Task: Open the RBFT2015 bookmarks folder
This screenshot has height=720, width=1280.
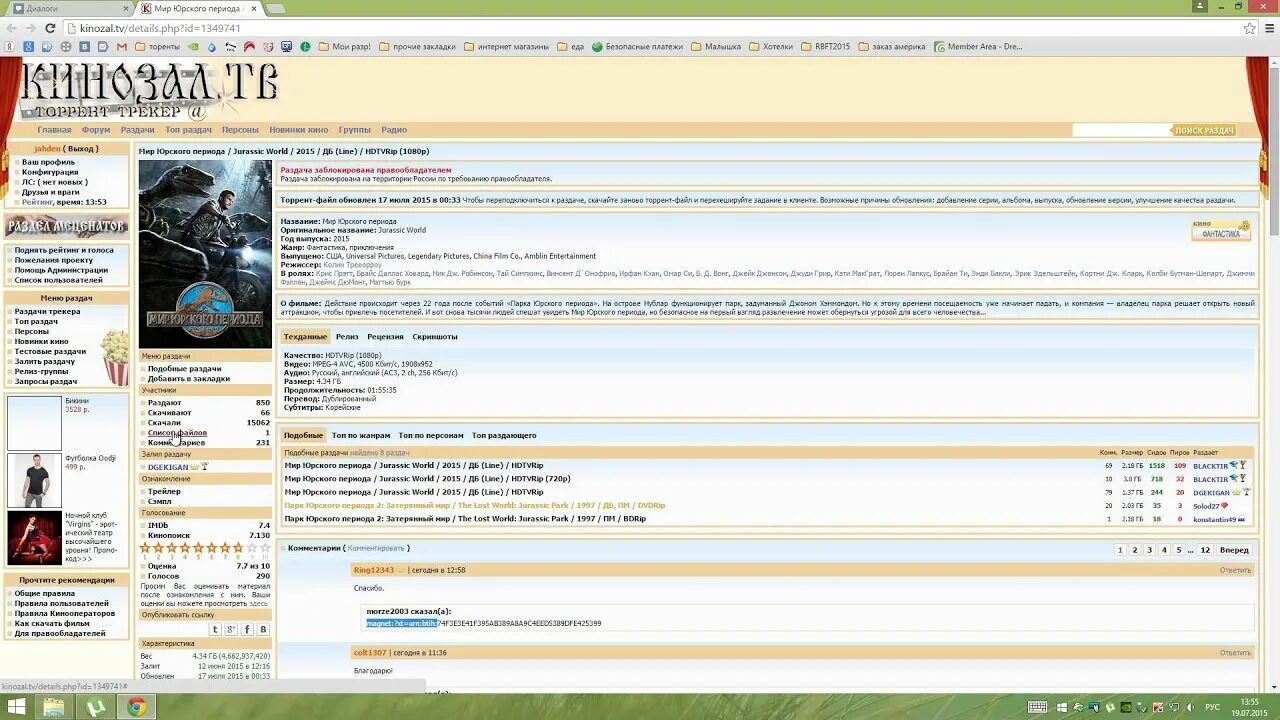Action: click(825, 46)
